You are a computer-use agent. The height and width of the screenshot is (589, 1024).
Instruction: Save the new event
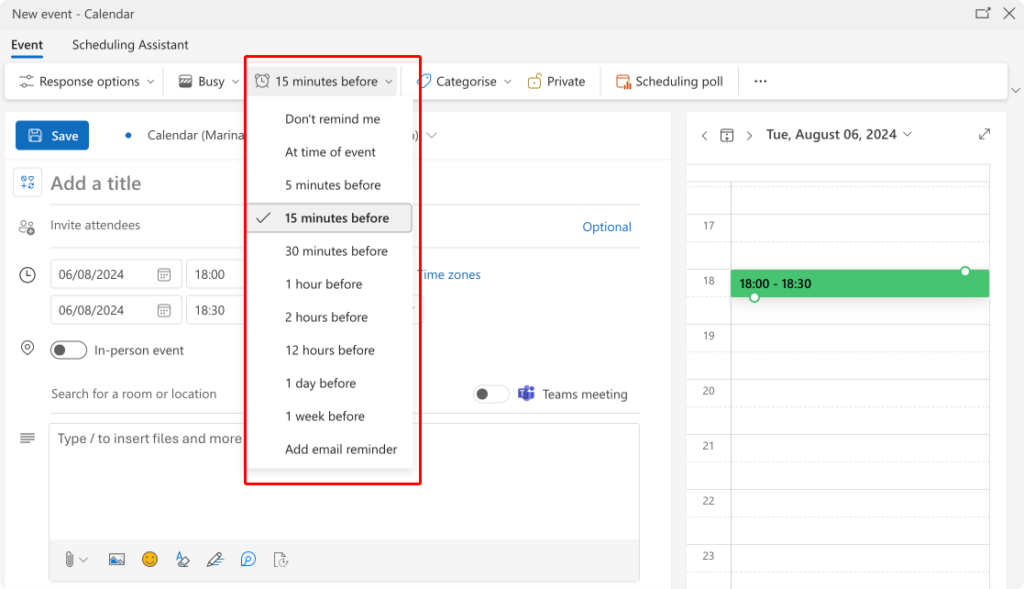(52, 136)
